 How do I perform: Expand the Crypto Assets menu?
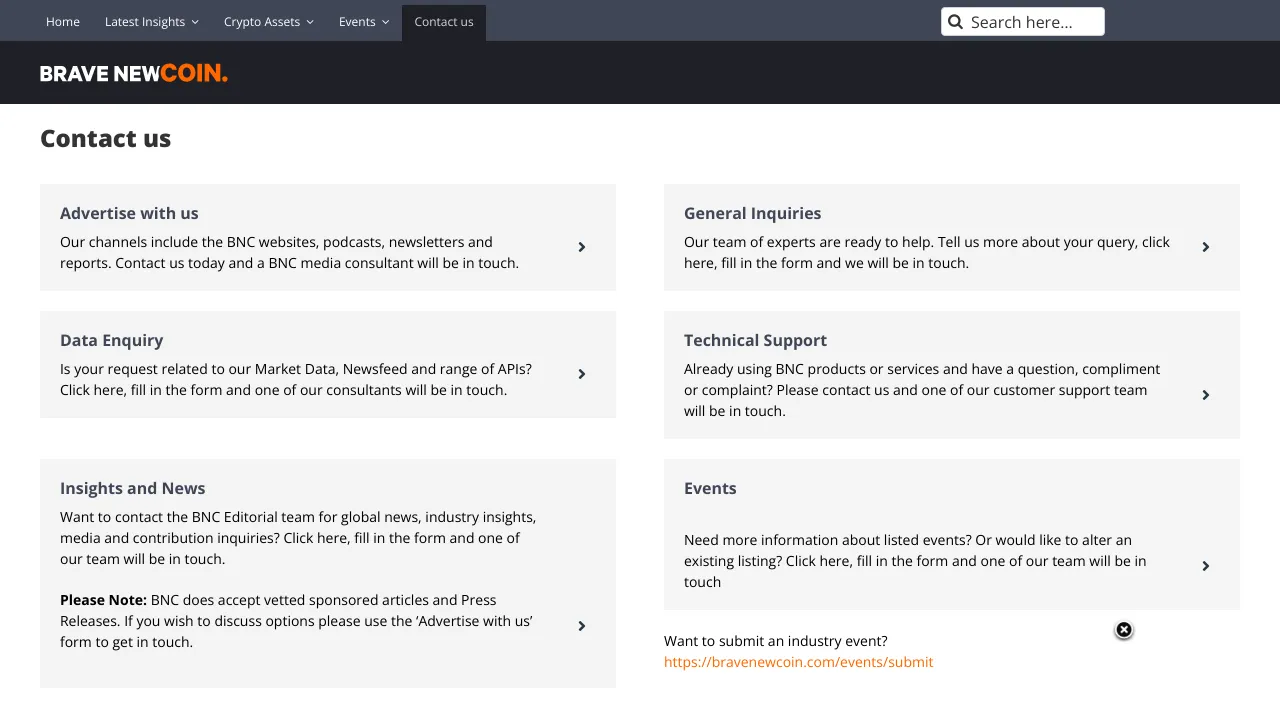[x=268, y=22]
